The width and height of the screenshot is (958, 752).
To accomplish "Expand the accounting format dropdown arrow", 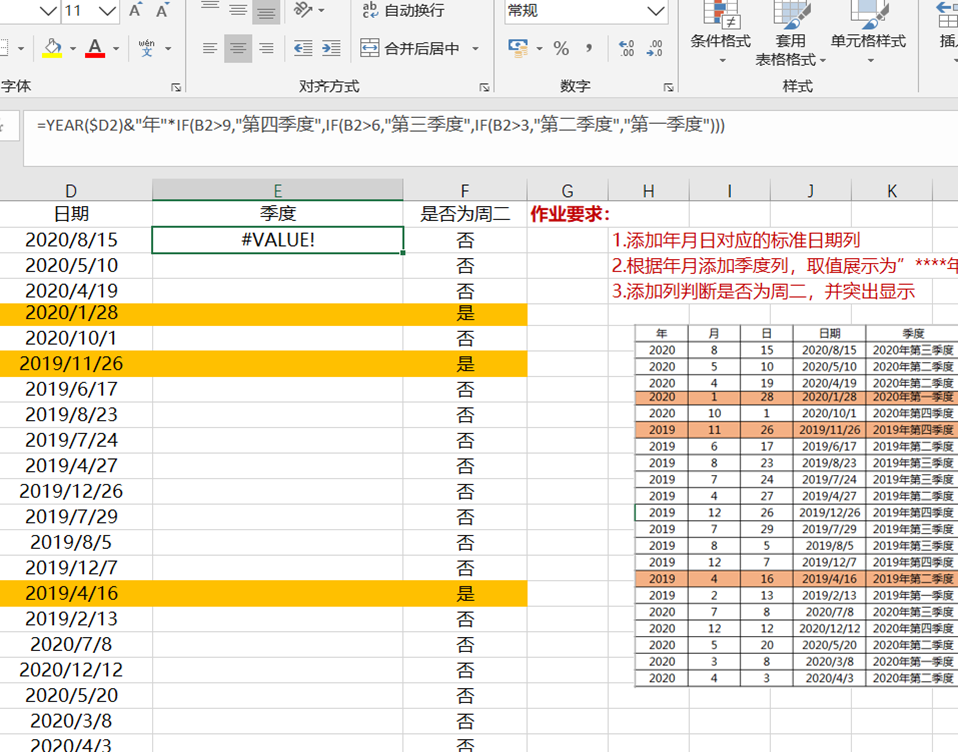I will click(539, 48).
